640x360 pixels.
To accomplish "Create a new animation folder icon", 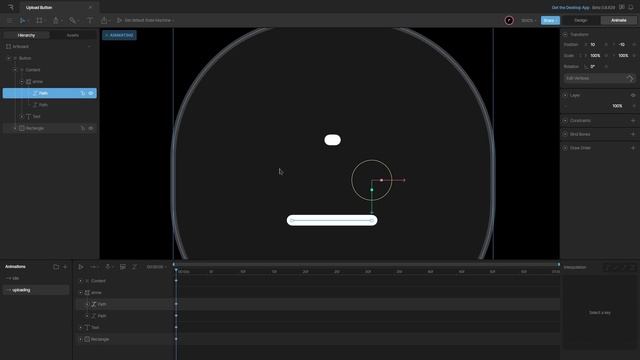I will [56, 267].
